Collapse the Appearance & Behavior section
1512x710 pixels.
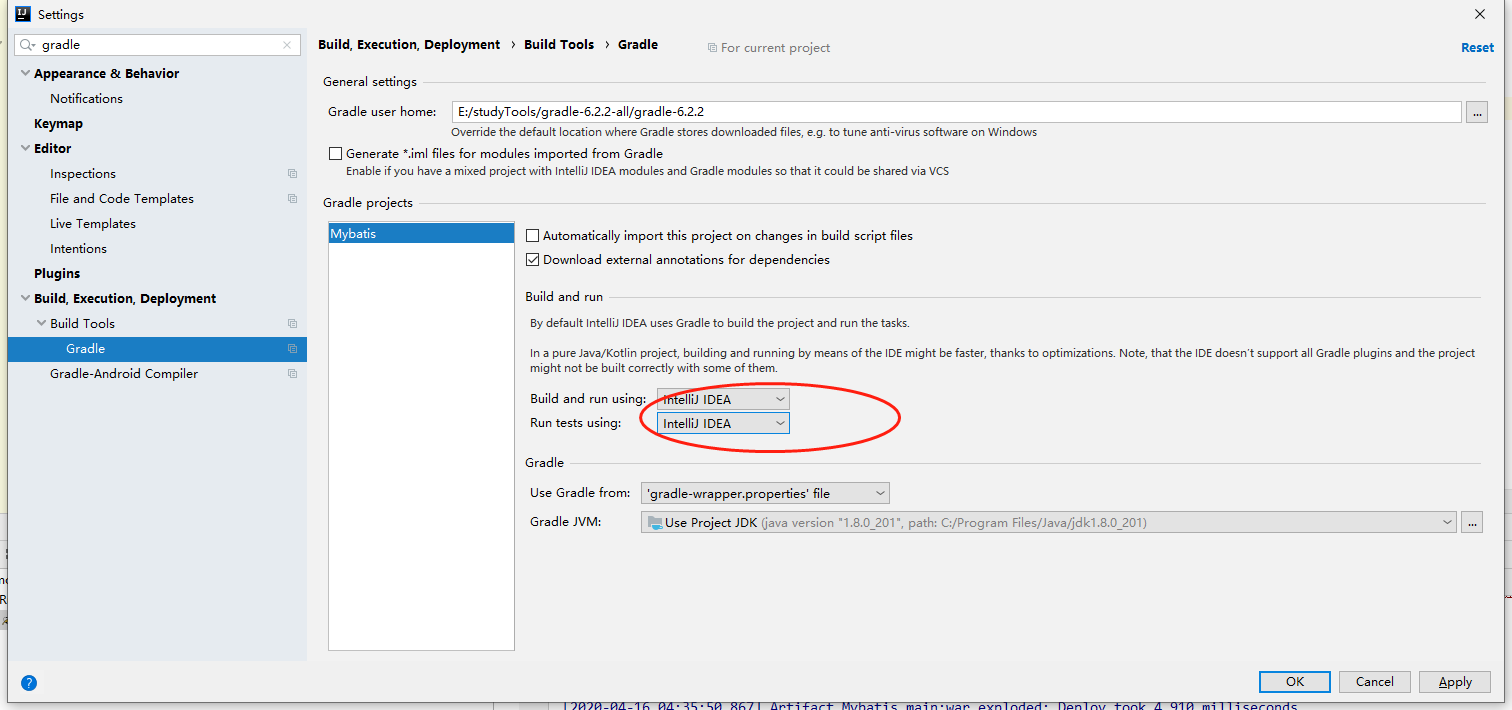click(25, 74)
